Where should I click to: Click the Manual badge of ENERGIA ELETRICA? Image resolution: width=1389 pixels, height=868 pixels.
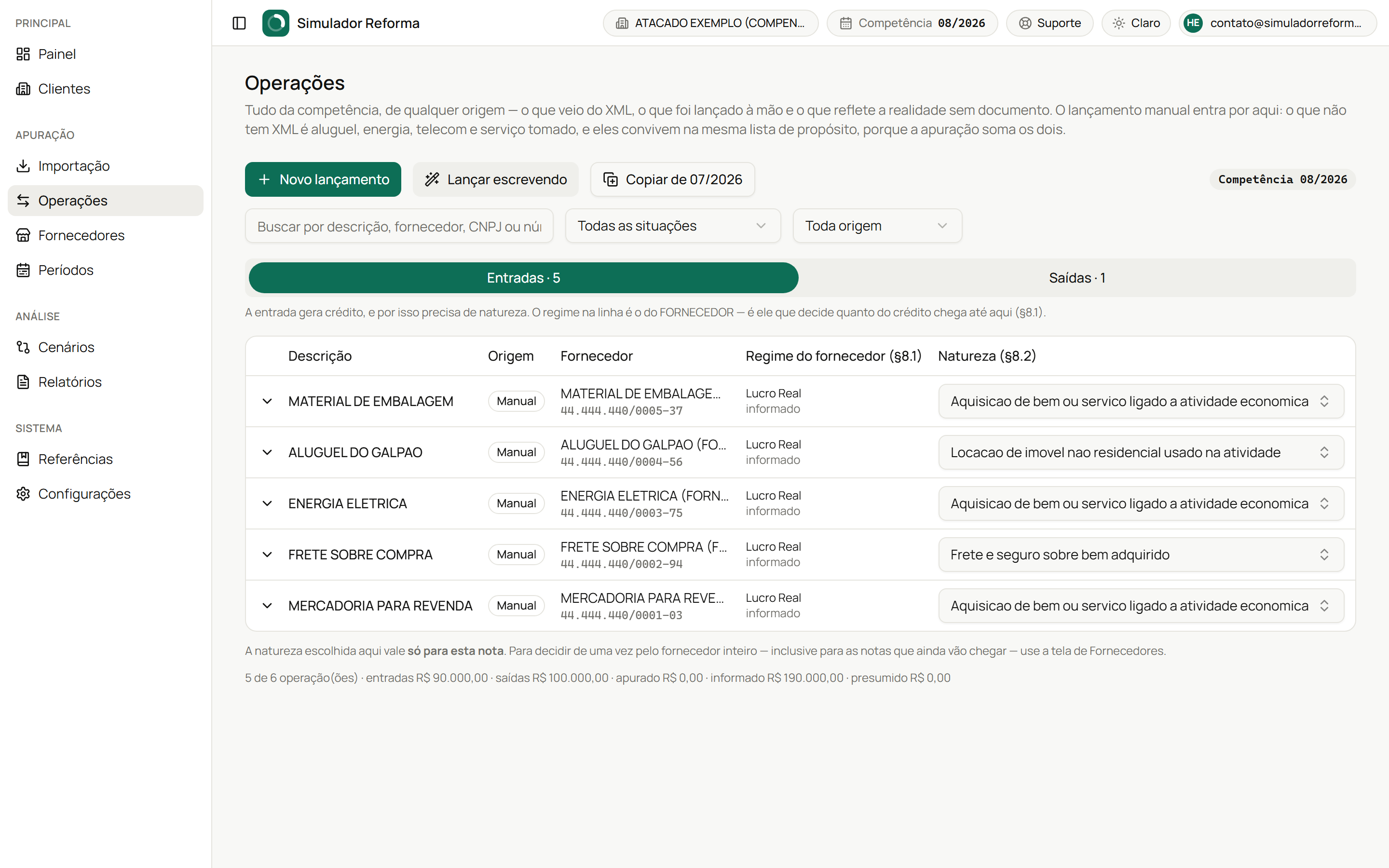click(517, 503)
